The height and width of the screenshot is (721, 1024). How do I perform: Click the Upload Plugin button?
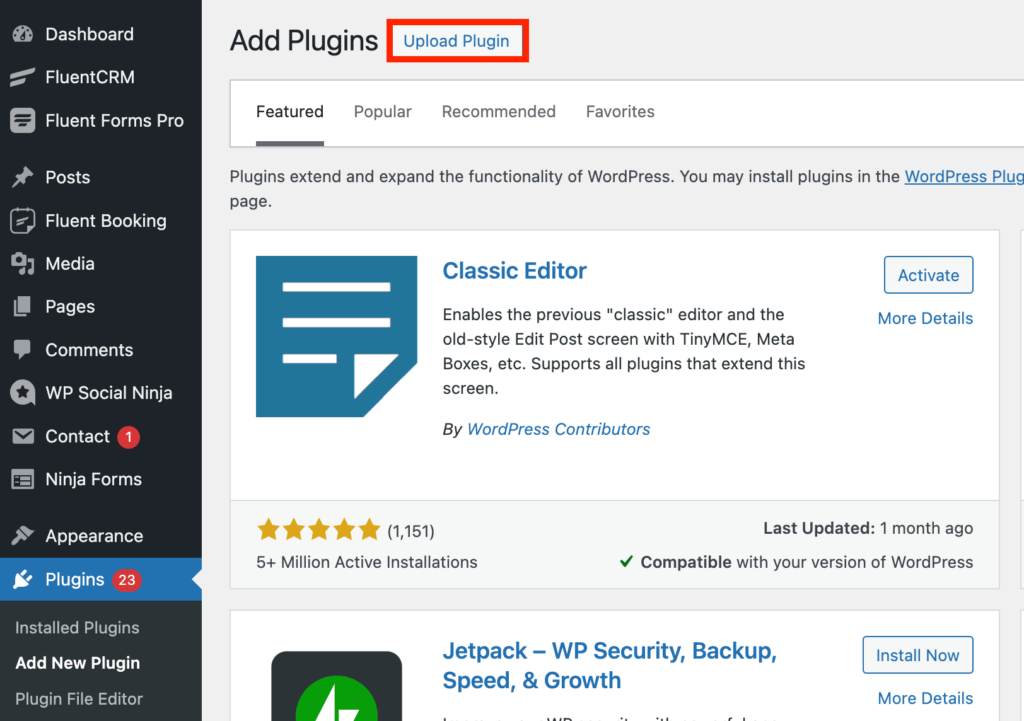click(456, 41)
